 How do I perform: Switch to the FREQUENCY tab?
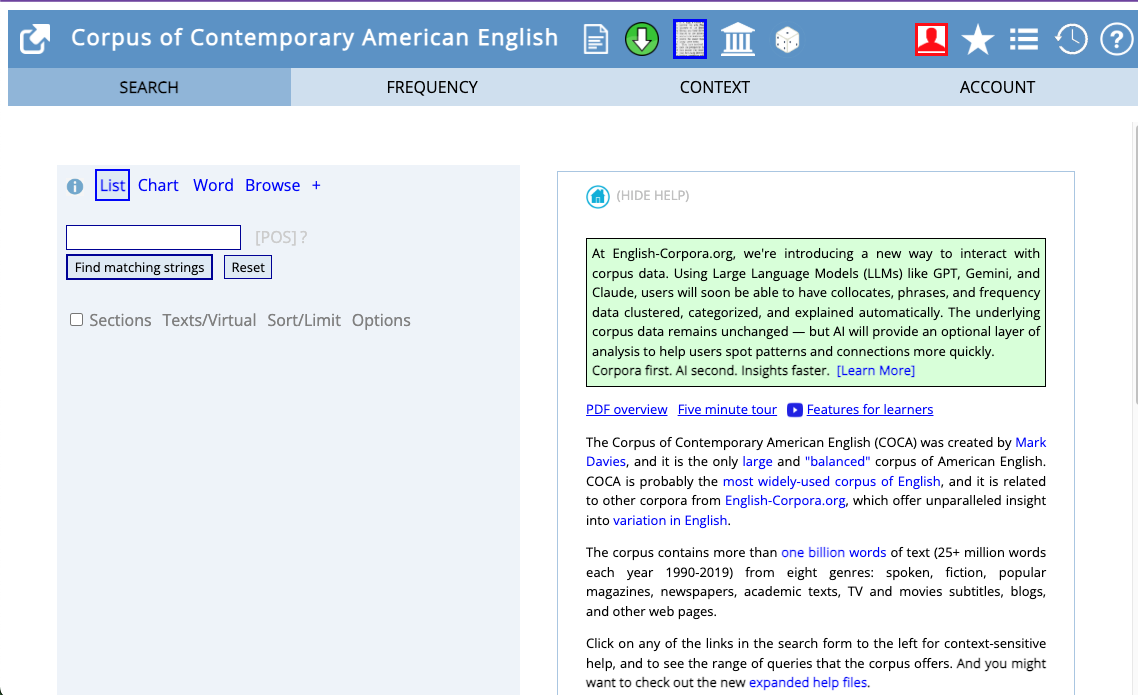pos(432,87)
